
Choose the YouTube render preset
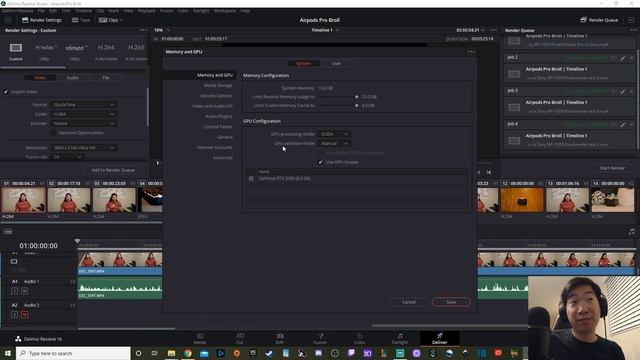click(x=44, y=48)
